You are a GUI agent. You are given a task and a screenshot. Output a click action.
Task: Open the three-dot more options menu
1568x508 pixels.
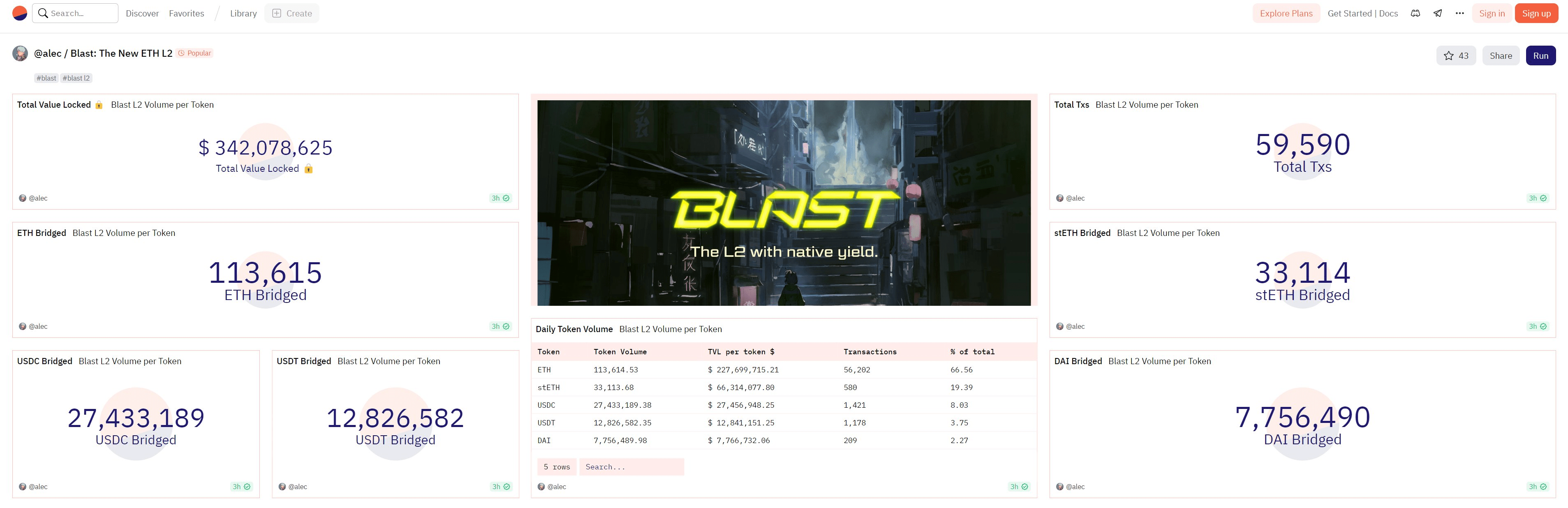(1458, 13)
